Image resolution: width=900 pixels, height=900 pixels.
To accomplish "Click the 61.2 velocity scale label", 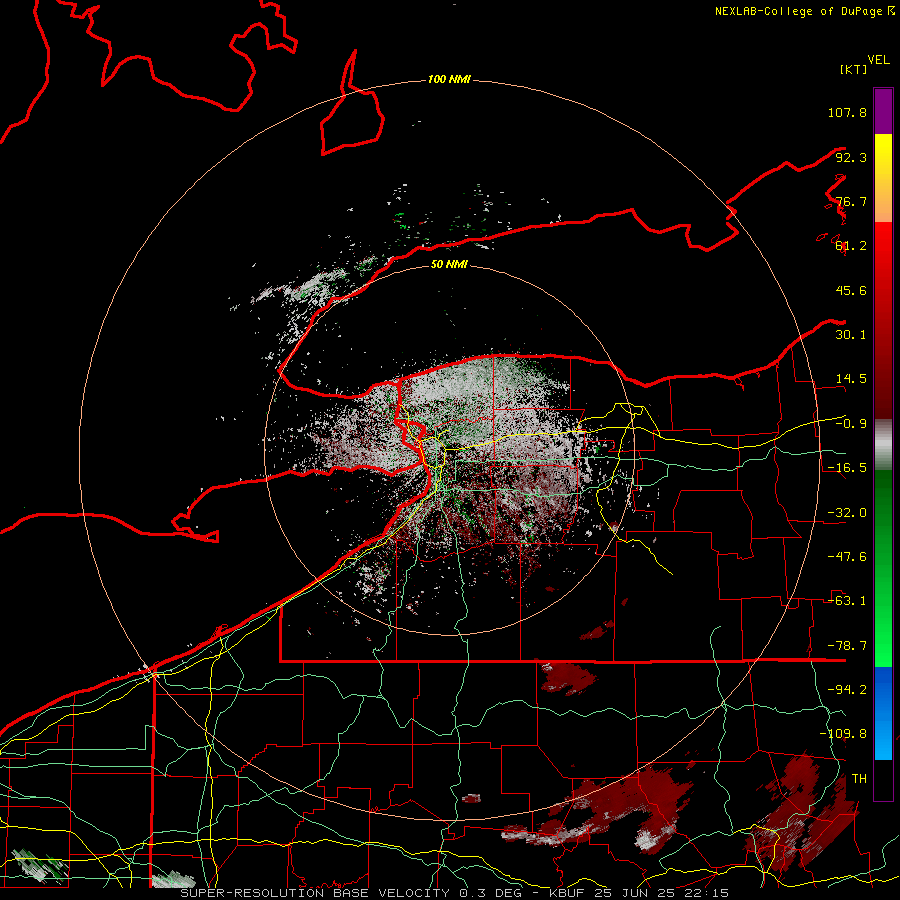I will click(x=851, y=246).
